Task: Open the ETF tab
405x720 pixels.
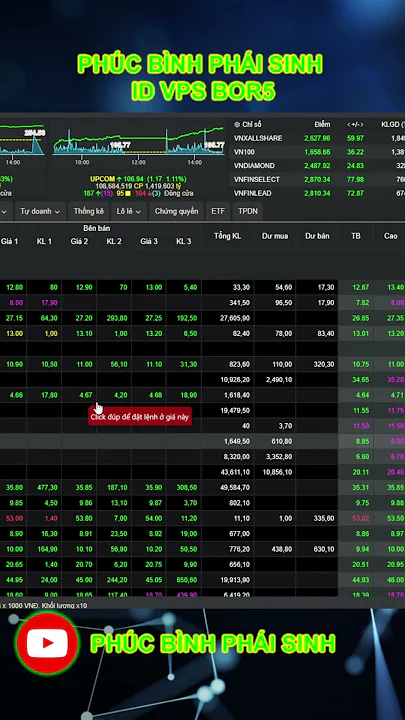Action: pos(218,211)
